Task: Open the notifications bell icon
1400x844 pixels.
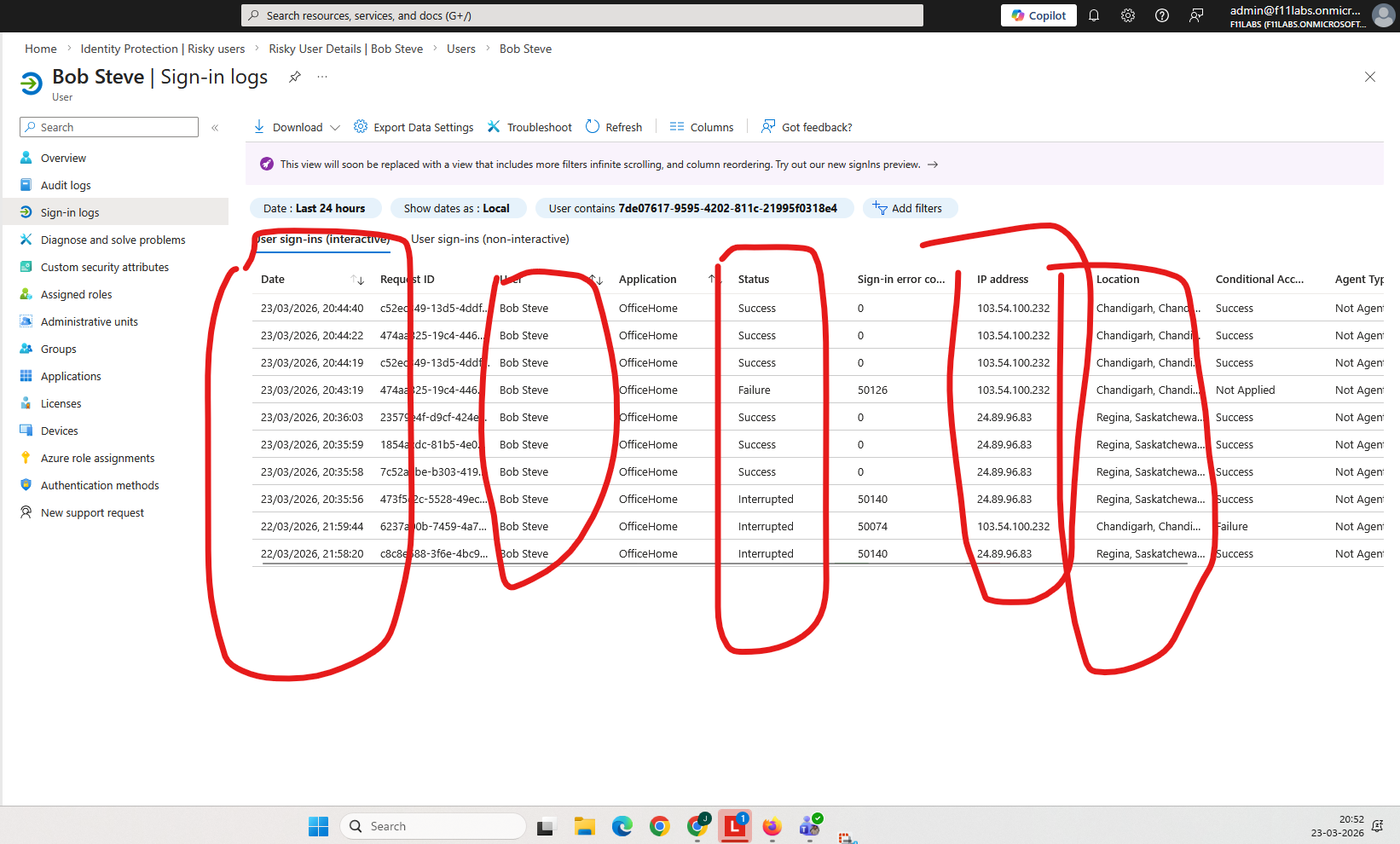Action: coord(1094,15)
